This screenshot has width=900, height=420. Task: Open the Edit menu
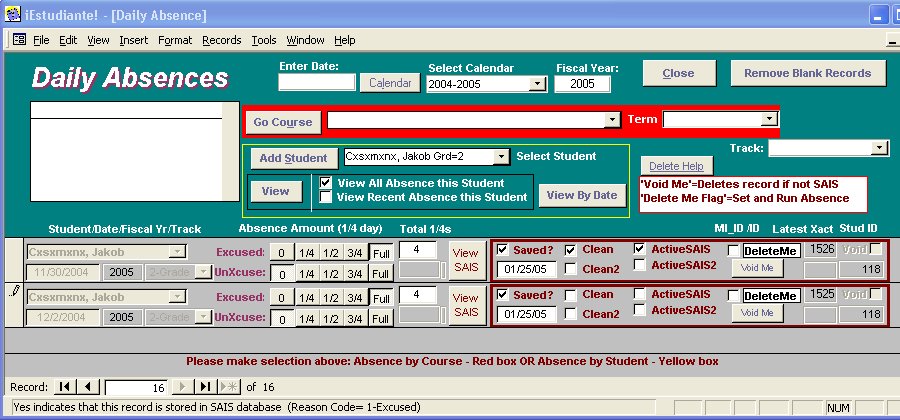point(68,40)
